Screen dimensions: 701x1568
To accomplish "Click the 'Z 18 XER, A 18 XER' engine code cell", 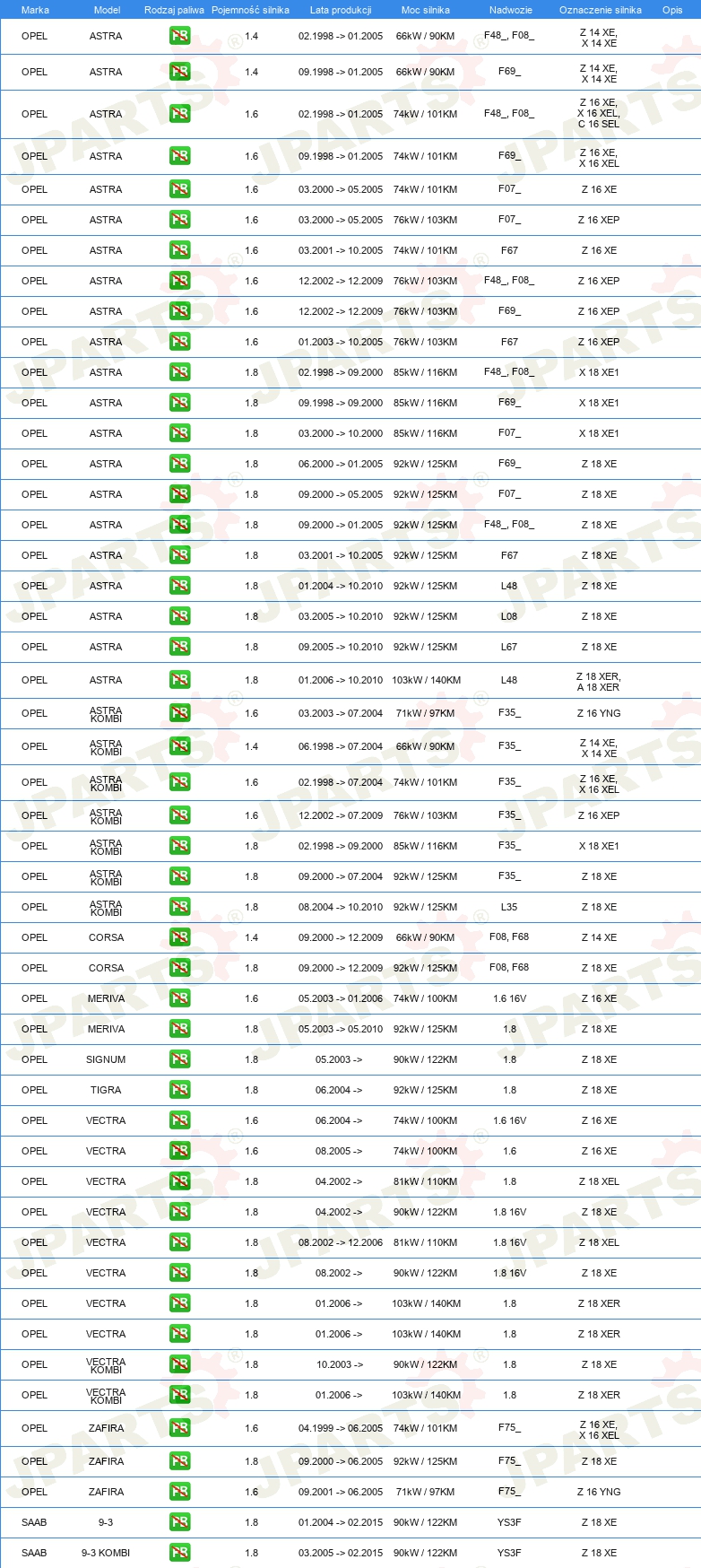I will pos(598,682).
